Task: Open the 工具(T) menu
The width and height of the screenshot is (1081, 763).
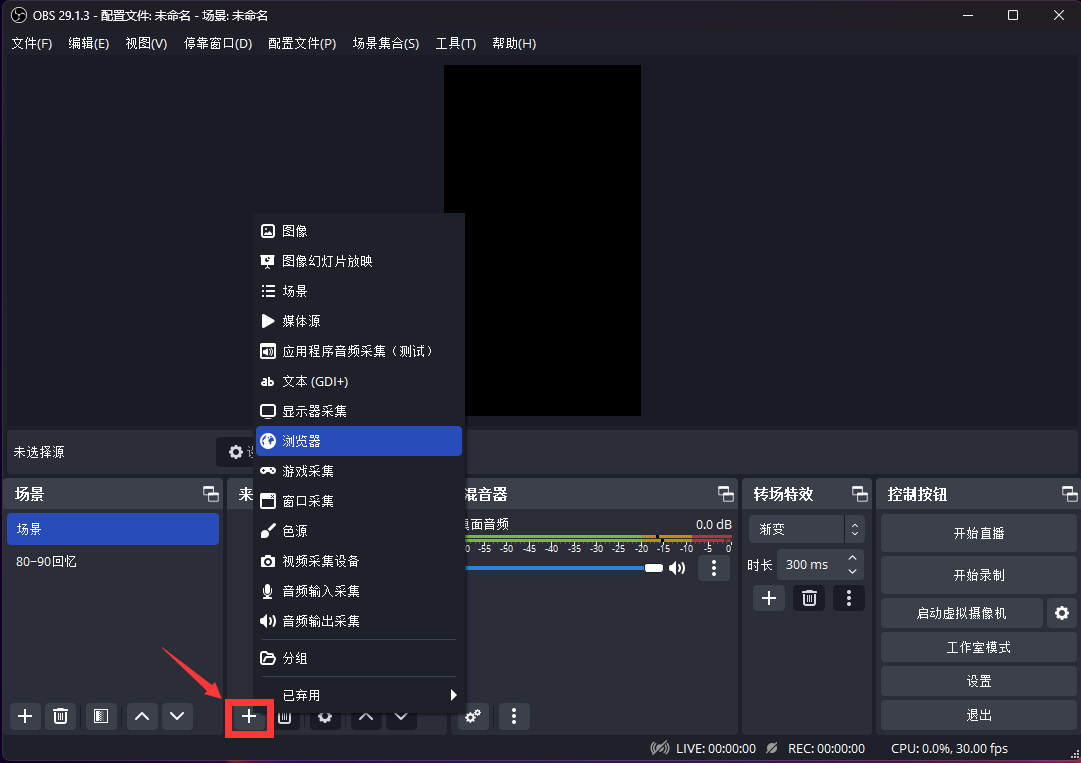Action: pyautogui.click(x=456, y=43)
